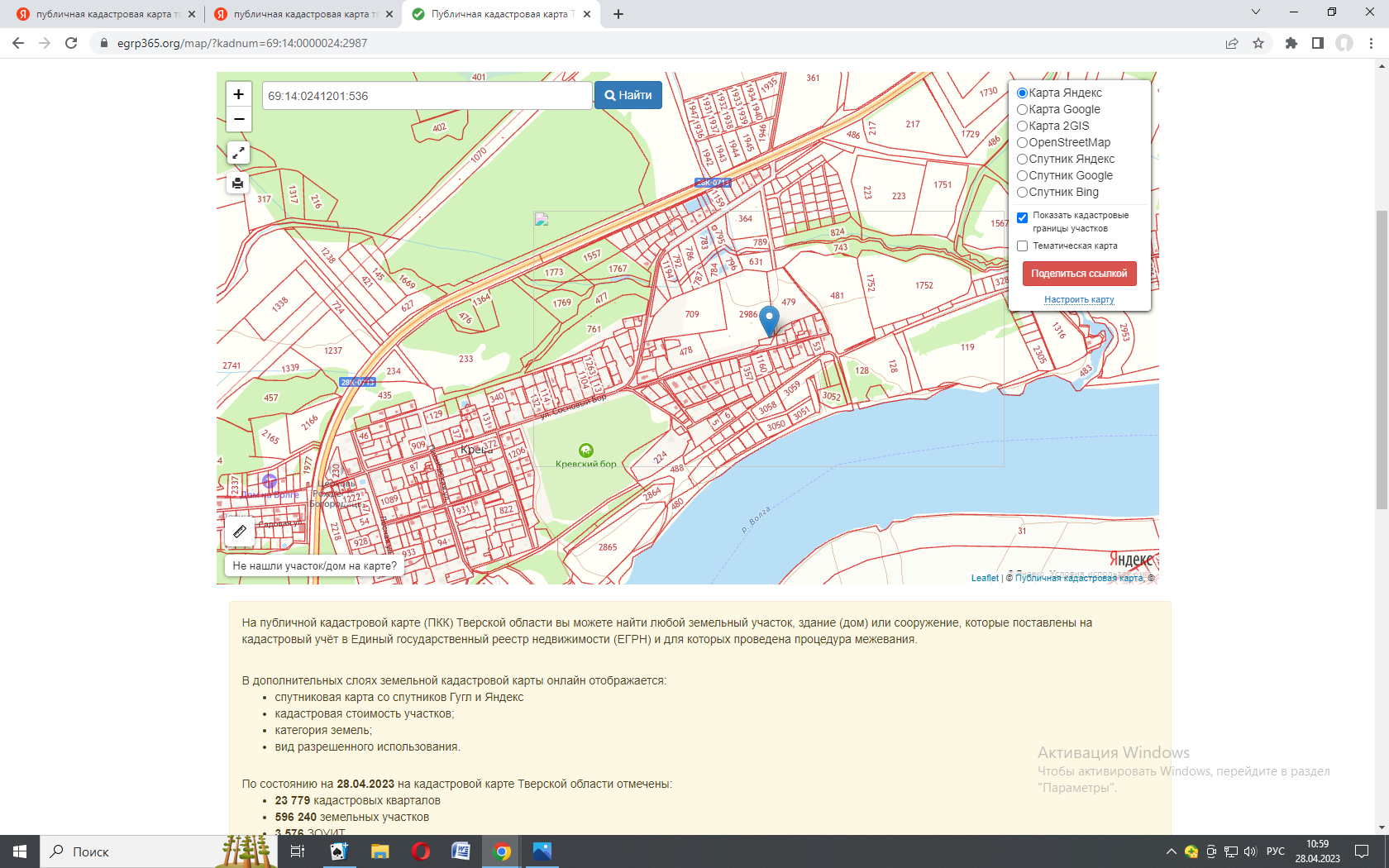
Task: Select Карта Google base layer
Action: point(1022,109)
